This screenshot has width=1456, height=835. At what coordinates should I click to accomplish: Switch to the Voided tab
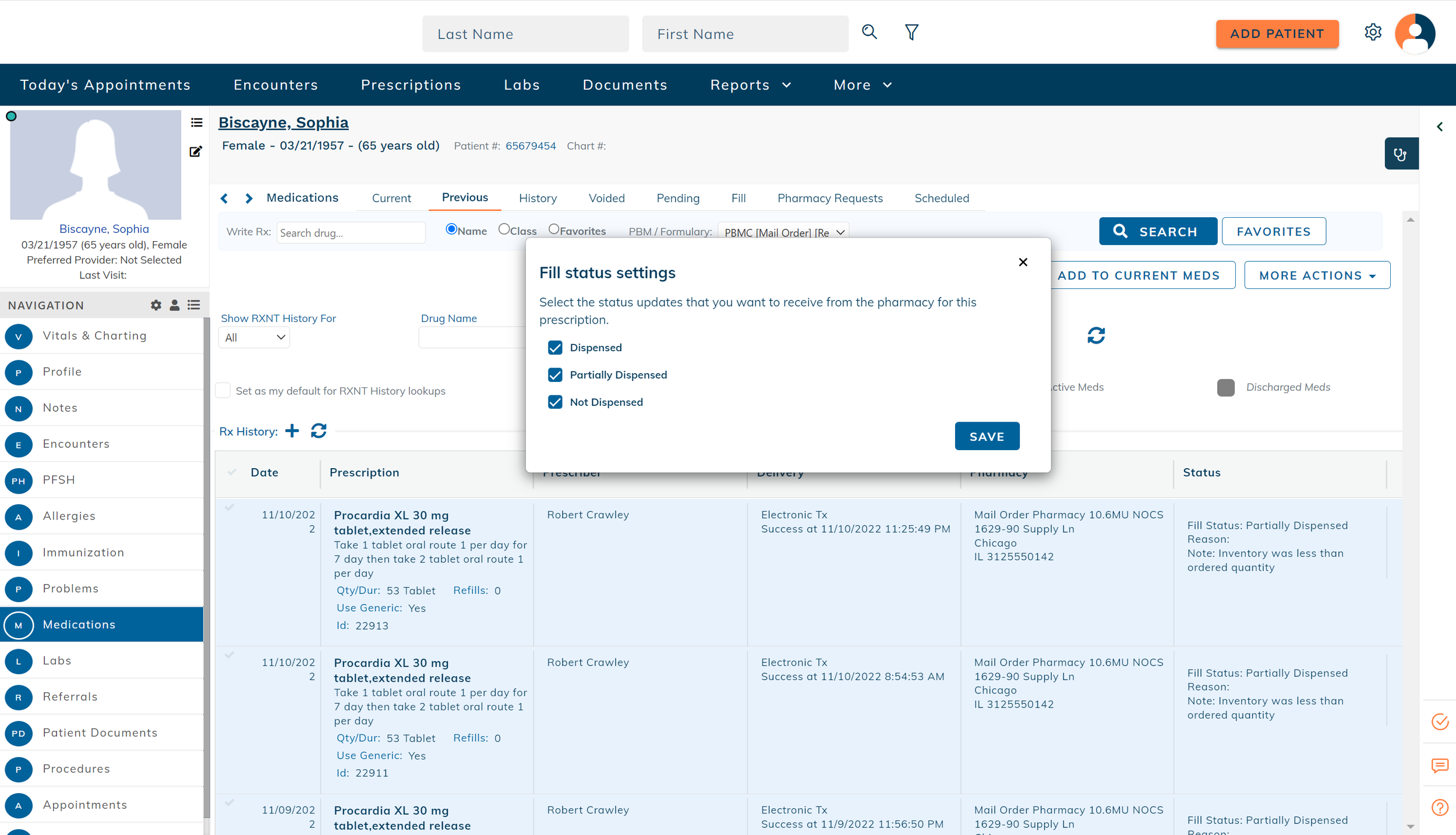tap(606, 199)
